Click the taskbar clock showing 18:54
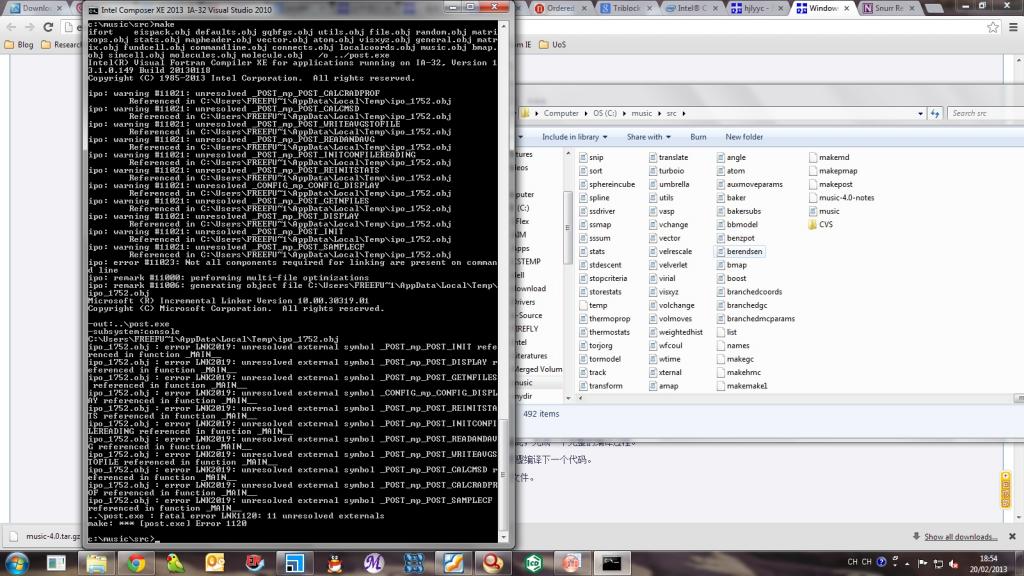The image size is (1024, 576). coord(988,564)
